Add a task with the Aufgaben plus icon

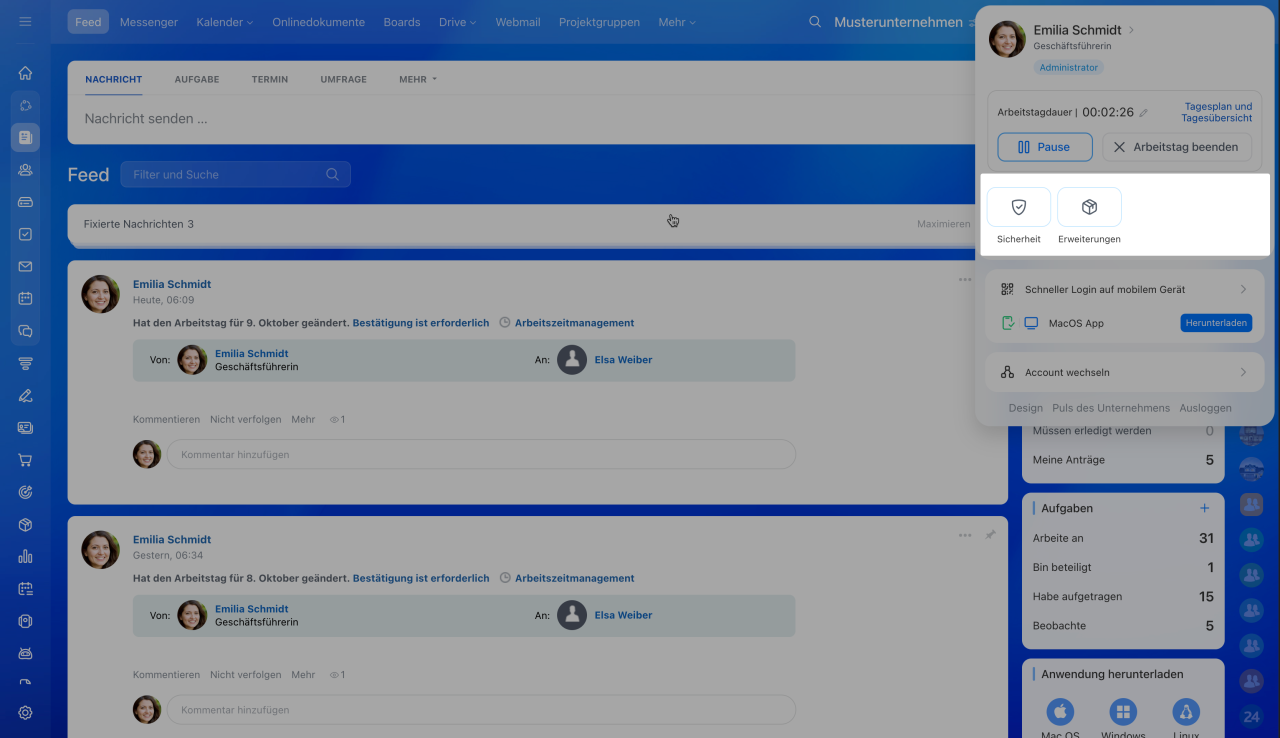coord(1204,508)
